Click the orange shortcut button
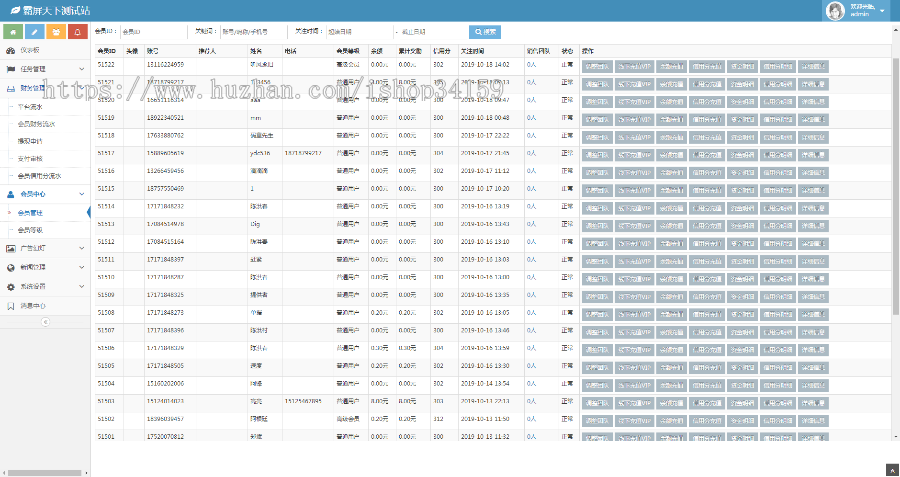The height and width of the screenshot is (477, 900). 55,31
